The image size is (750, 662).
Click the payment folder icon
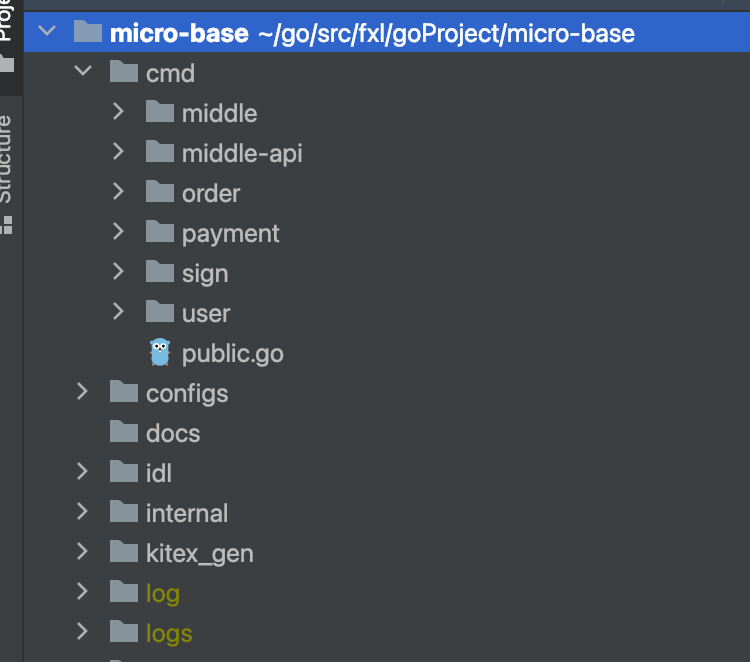(x=160, y=232)
